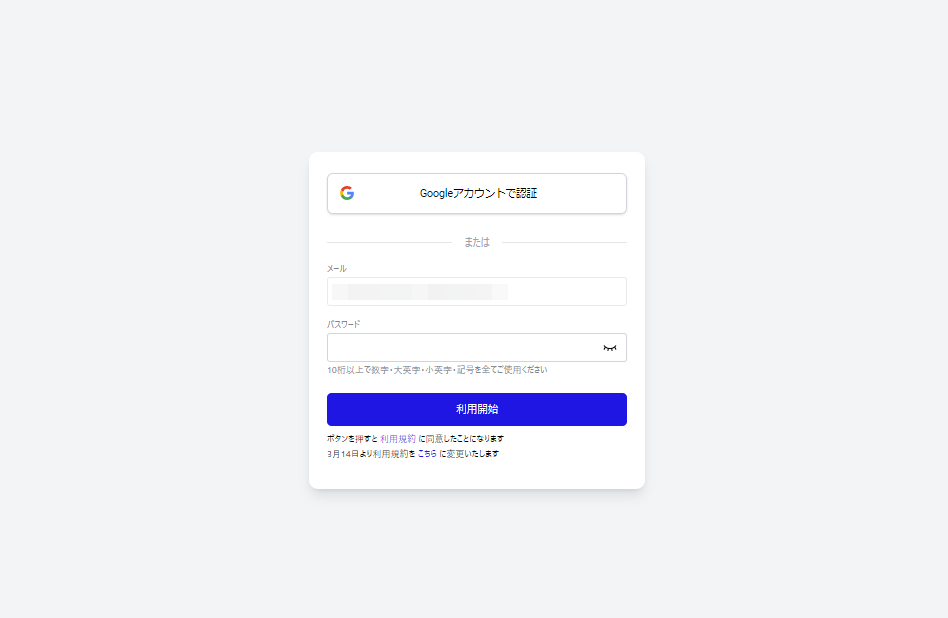The height and width of the screenshot is (618, 948).
Task: Authenticate using the Google account button
Action: [x=477, y=194]
